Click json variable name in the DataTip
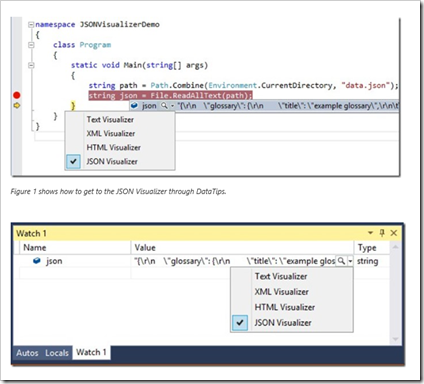This screenshot has width=424, height=384. (149, 106)
